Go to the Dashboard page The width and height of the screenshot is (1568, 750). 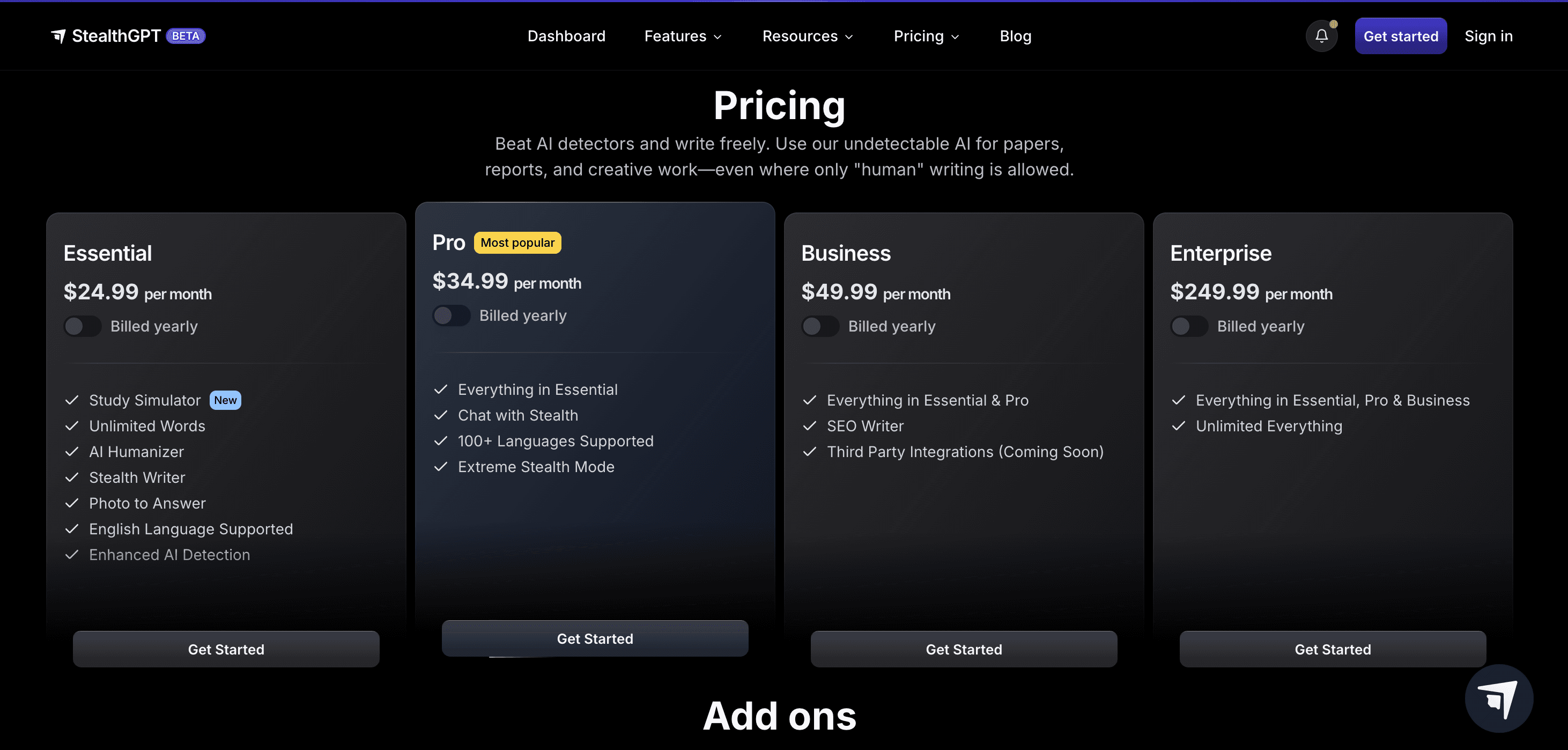coord(566,36)
